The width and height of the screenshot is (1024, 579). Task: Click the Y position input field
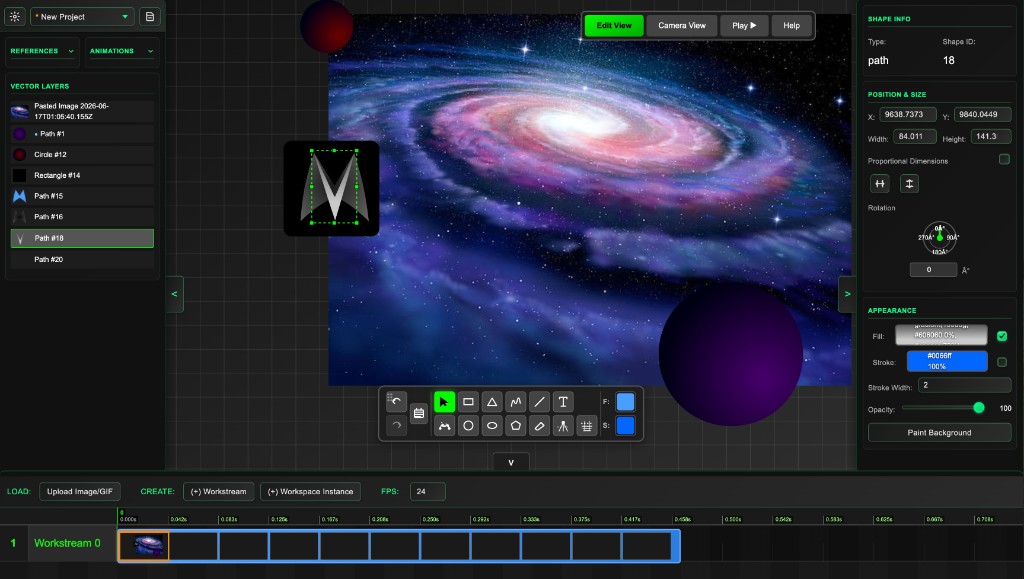click(982, 114)
